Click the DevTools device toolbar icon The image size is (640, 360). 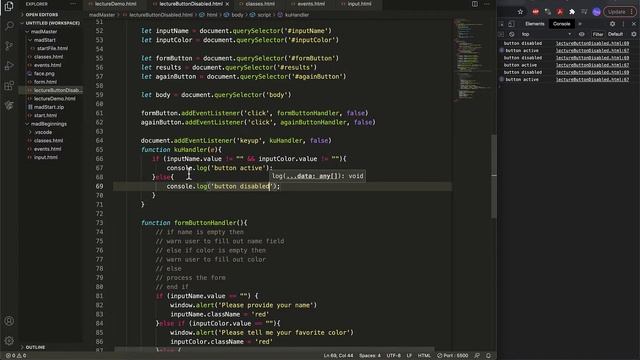511,24
